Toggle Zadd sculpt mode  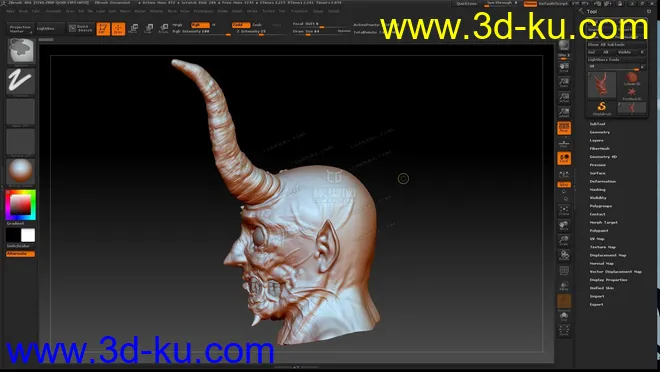241,25
